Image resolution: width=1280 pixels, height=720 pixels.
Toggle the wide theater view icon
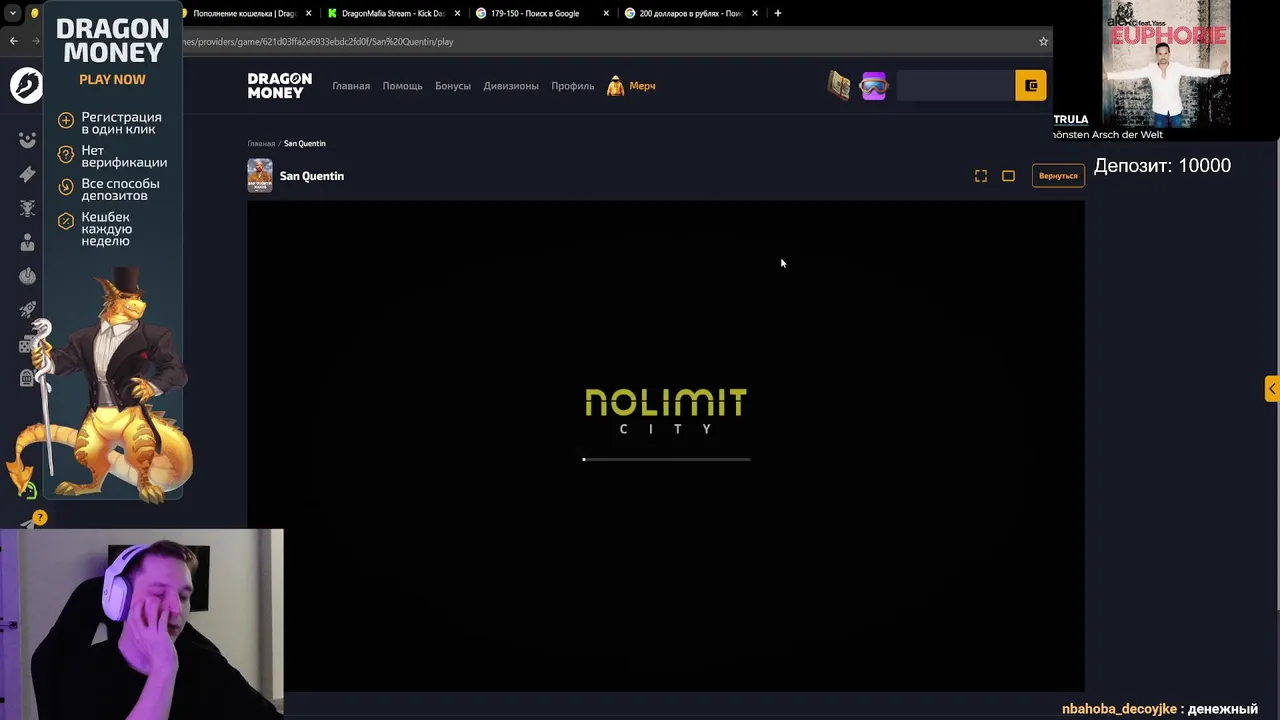pyautogui.click(x=1008, y=176)
